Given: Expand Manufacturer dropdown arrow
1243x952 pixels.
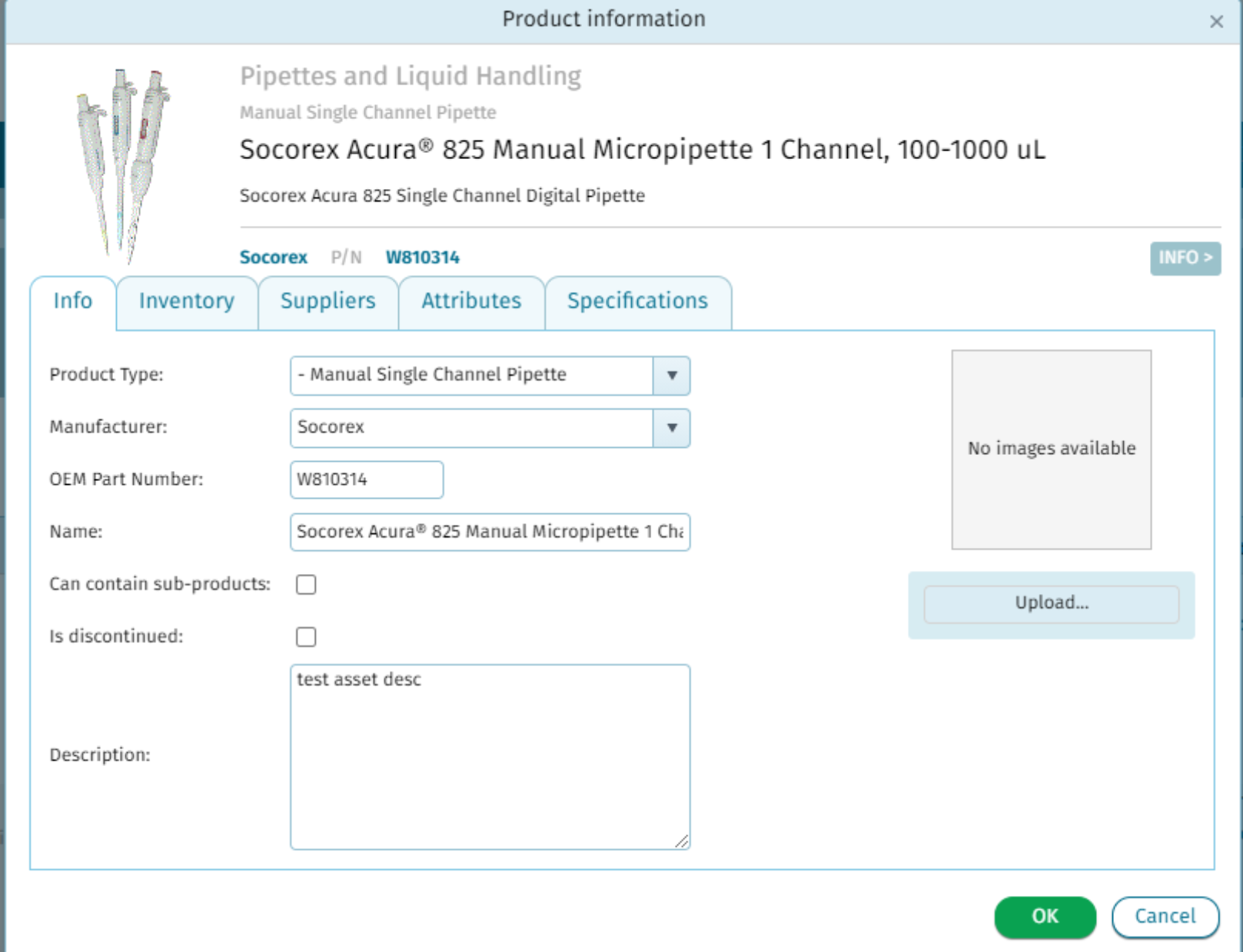Looking at the screenshot, I should click(671, 428).
